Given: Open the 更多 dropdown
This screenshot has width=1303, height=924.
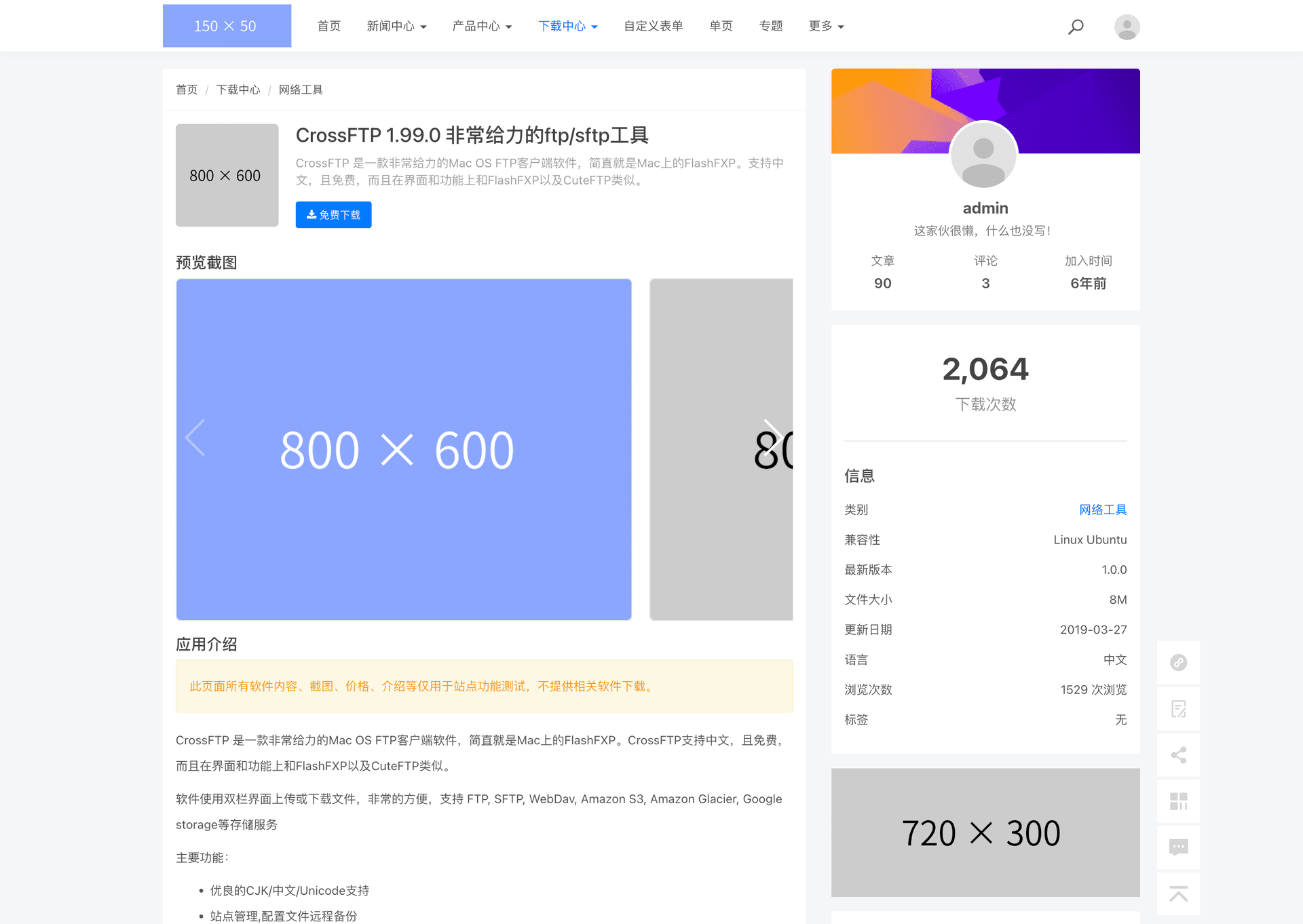Looking at the screenshot, I should (x=826, y=26).
